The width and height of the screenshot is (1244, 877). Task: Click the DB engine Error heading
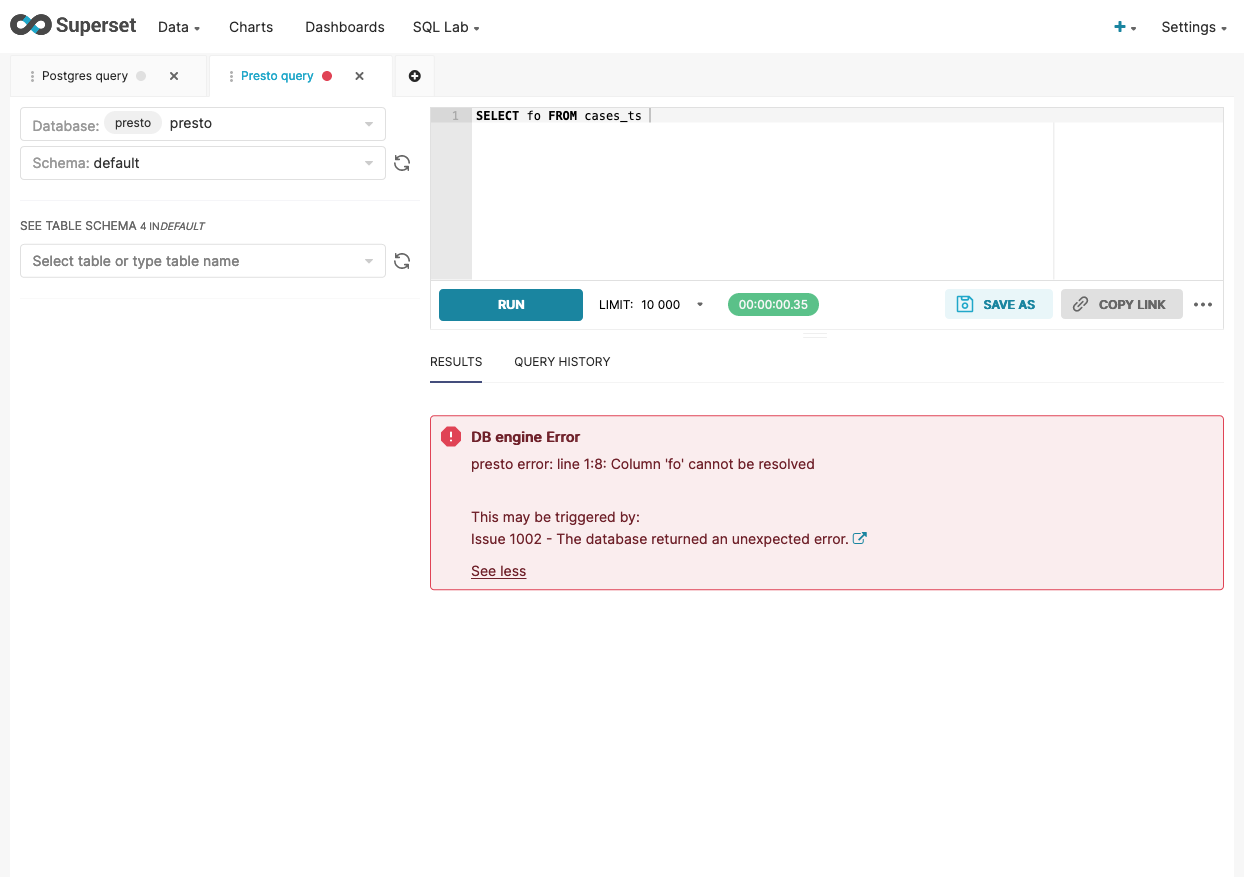point(526,437)
